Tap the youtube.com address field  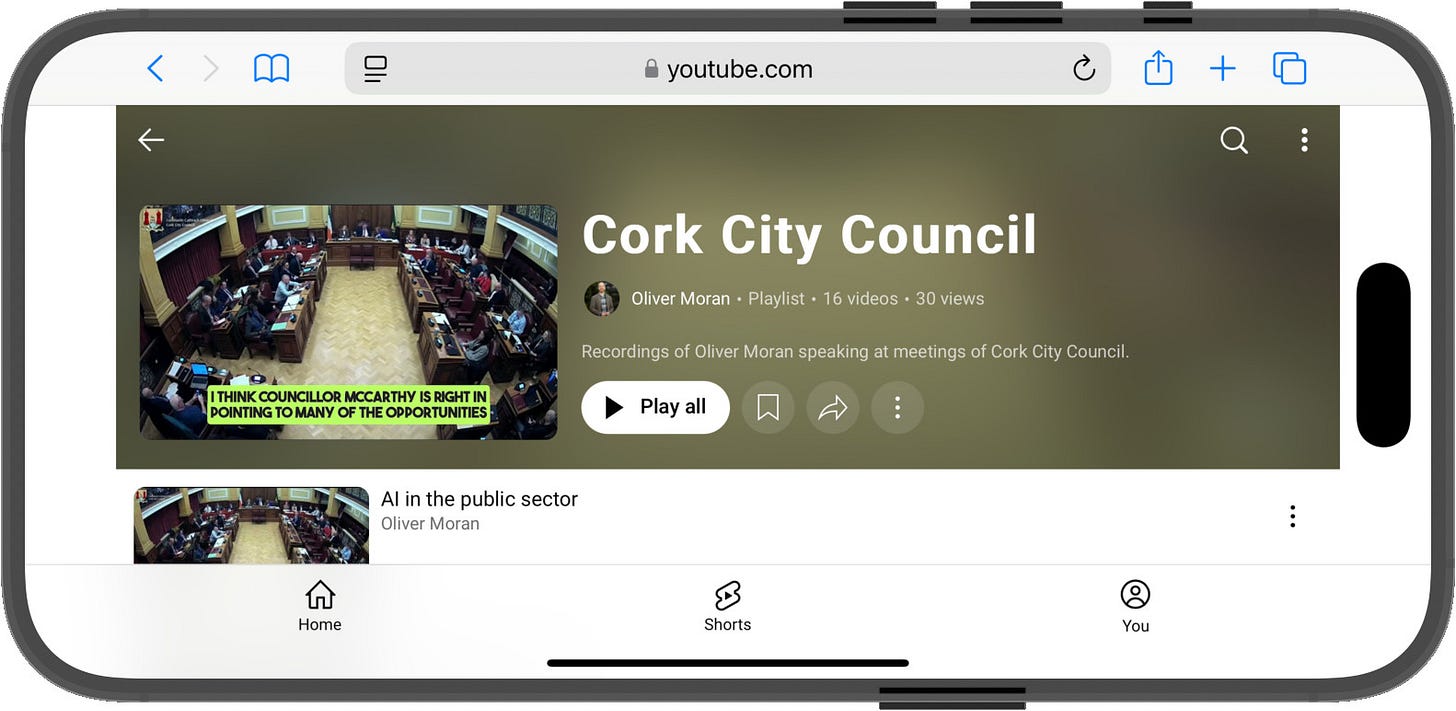[x=728, y=69]
